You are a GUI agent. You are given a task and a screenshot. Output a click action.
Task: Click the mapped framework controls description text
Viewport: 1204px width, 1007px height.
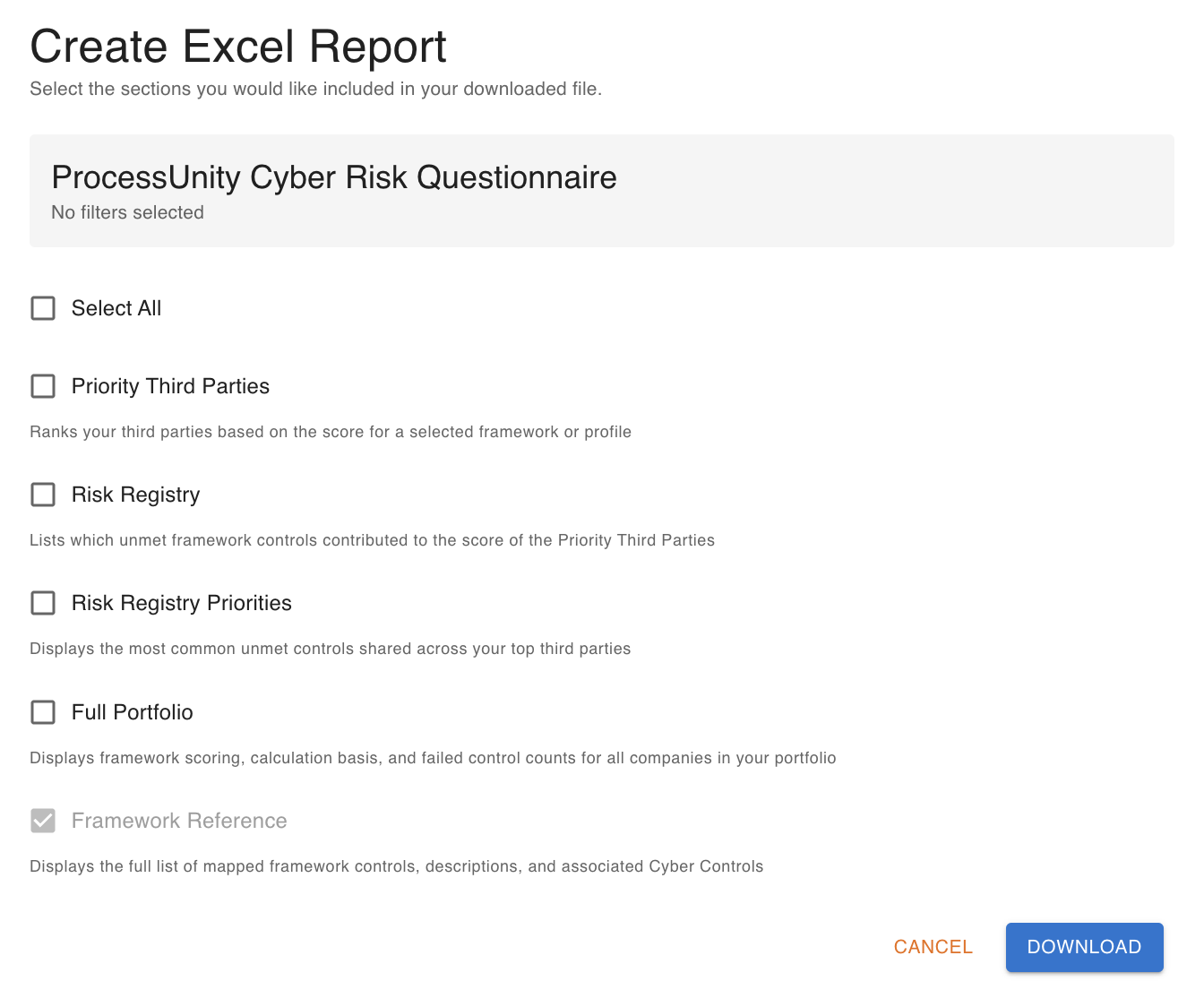coord(396,866)
